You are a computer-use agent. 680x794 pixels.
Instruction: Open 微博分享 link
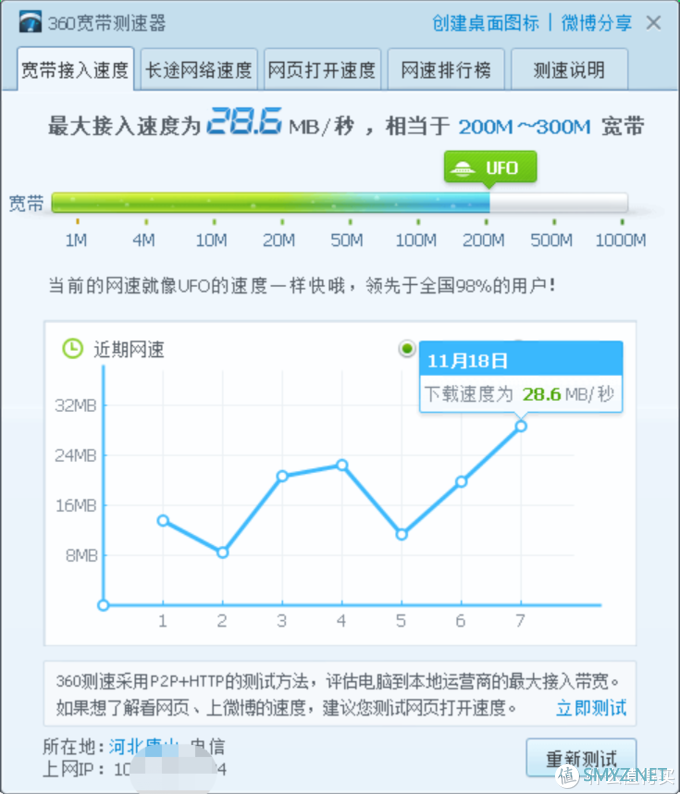click(596, 23)
